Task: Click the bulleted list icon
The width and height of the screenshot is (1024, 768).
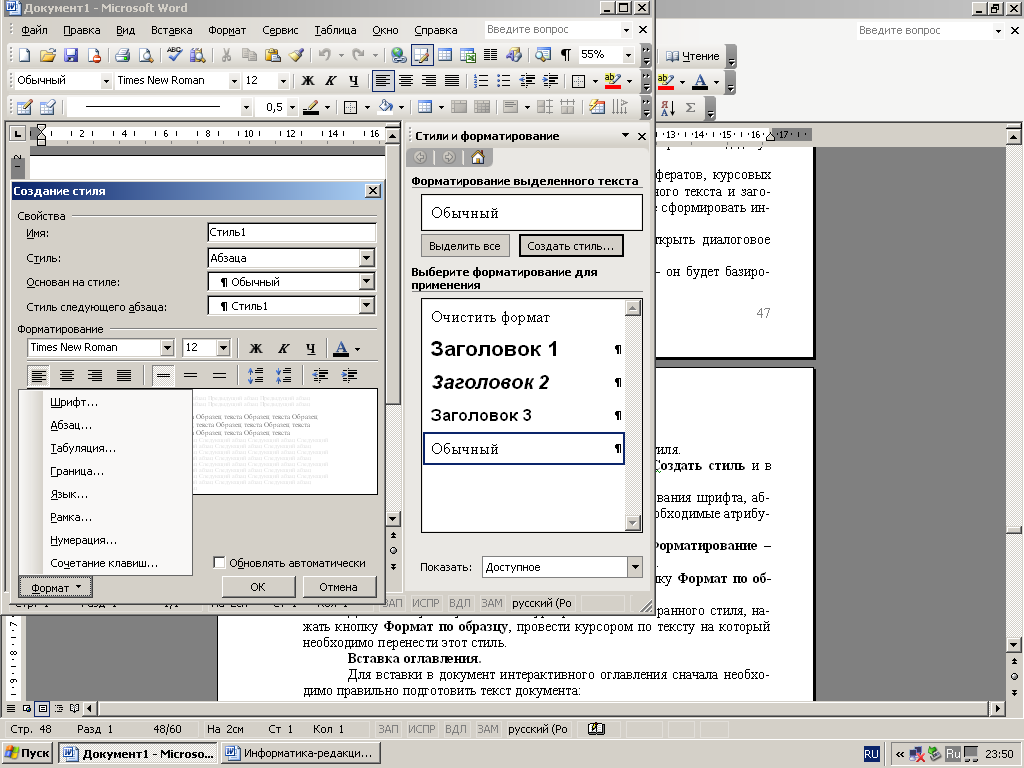Action: tap(504, 81)
